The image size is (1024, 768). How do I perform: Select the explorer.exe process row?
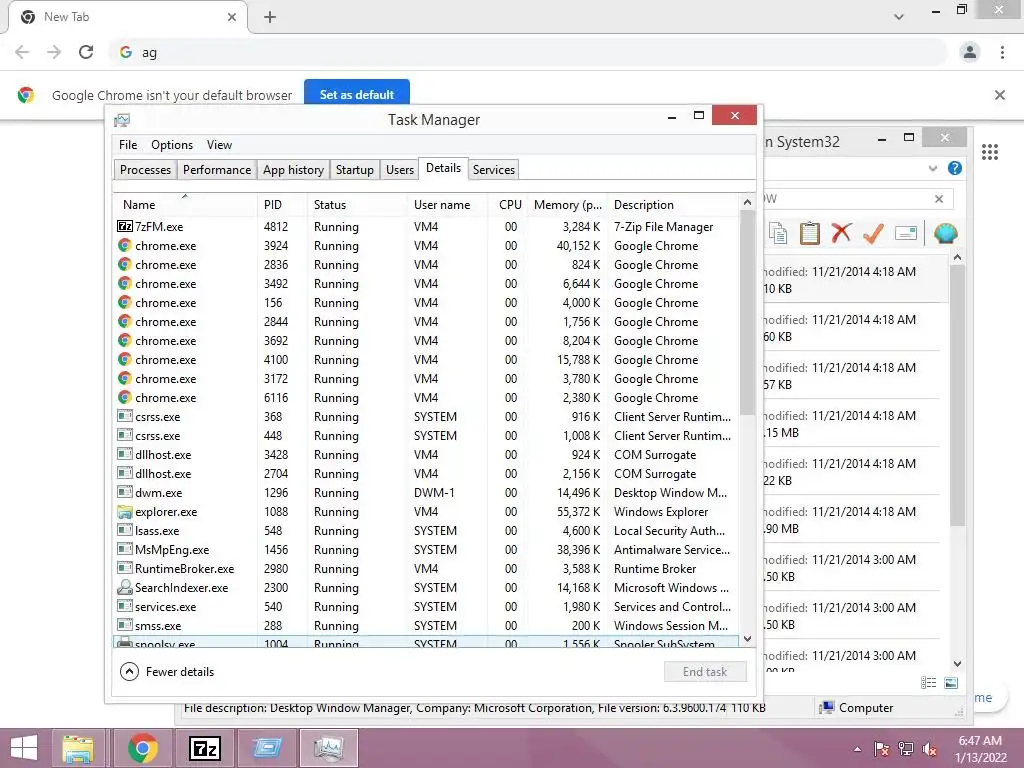[426, 512]
